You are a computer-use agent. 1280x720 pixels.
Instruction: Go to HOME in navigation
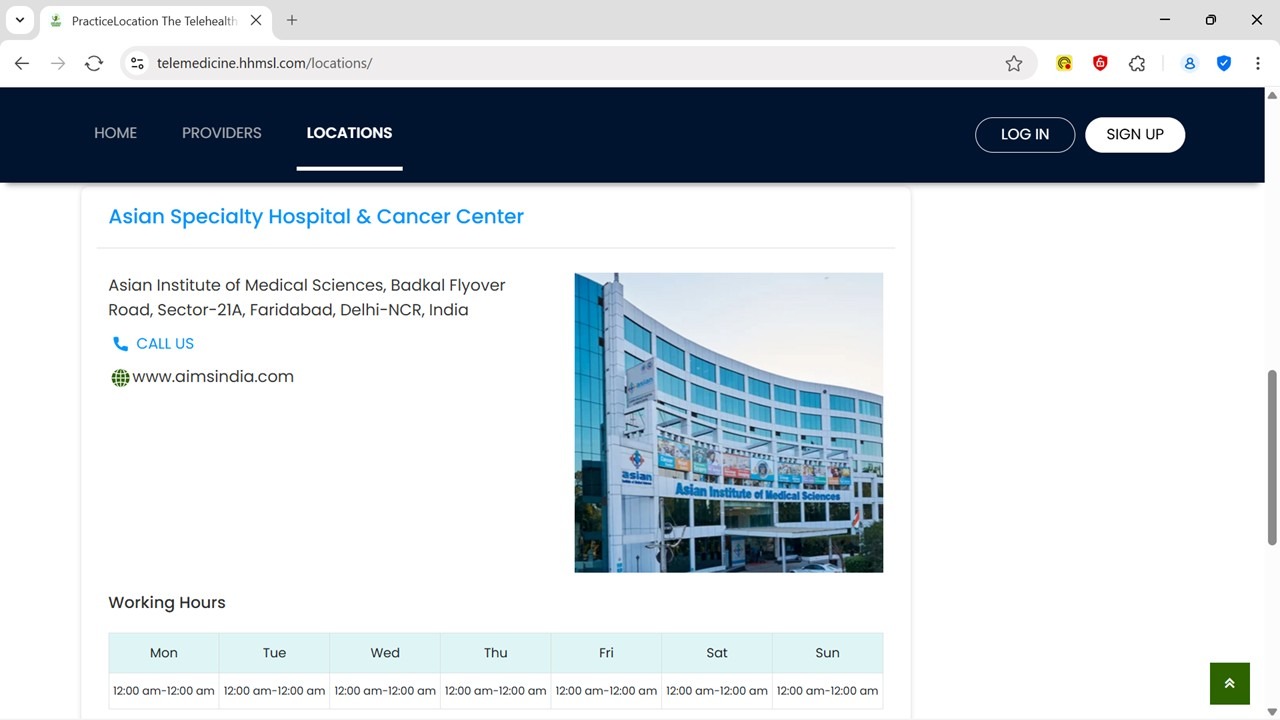pyautogui.click(x=116, y=133)
